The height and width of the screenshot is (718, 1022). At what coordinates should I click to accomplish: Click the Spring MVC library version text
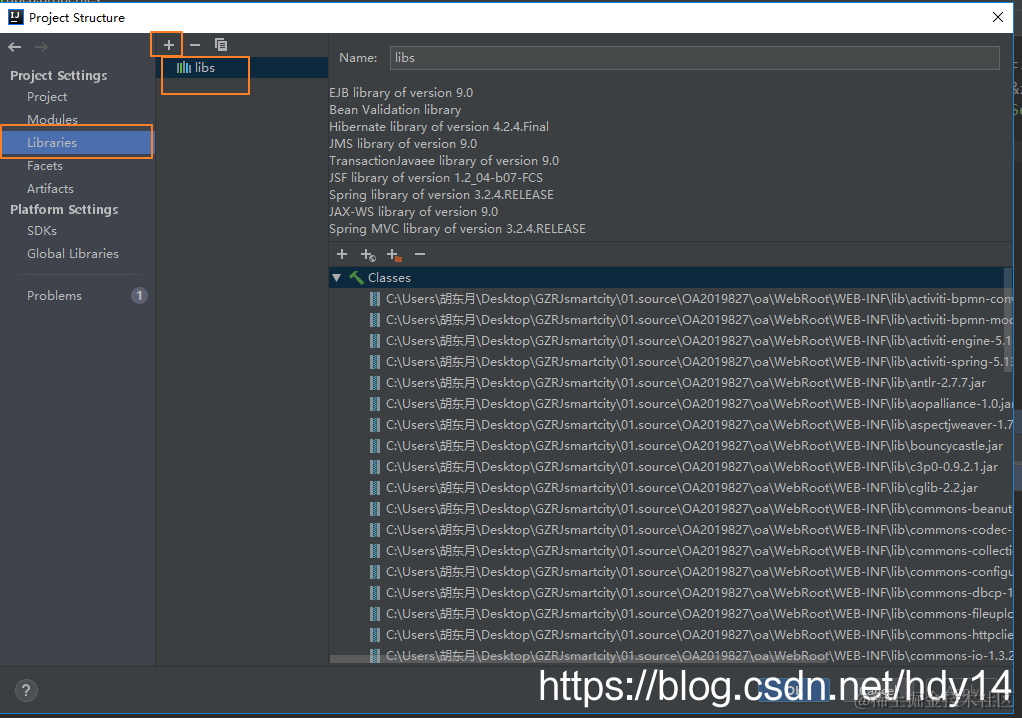(457, 229)
